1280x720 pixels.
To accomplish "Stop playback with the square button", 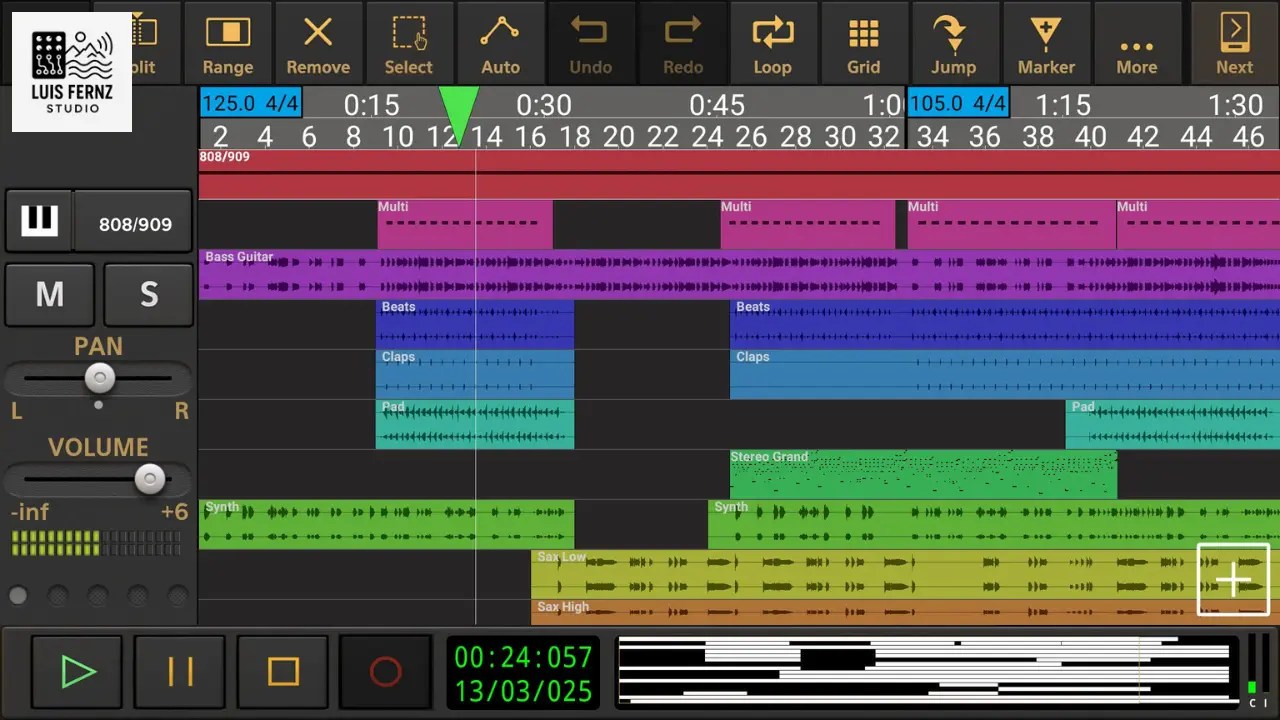I will point(283,672).
